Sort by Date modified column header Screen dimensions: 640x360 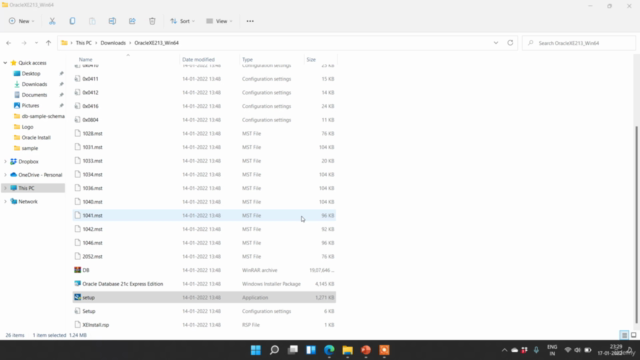point(198,60)
